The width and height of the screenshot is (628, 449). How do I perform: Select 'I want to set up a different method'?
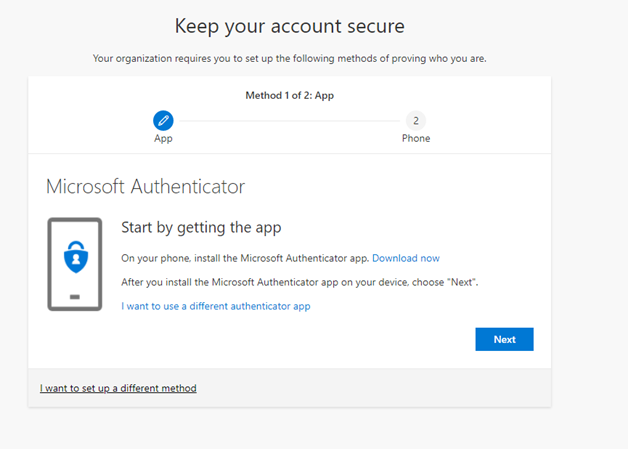[118, 388]
